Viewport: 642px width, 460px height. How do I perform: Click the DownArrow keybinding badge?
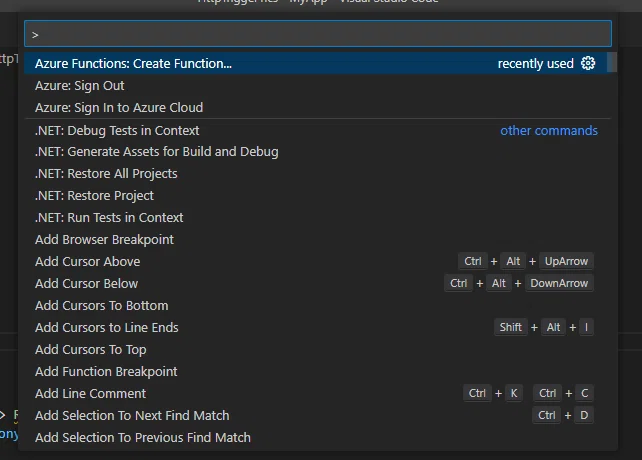(559, 283)
